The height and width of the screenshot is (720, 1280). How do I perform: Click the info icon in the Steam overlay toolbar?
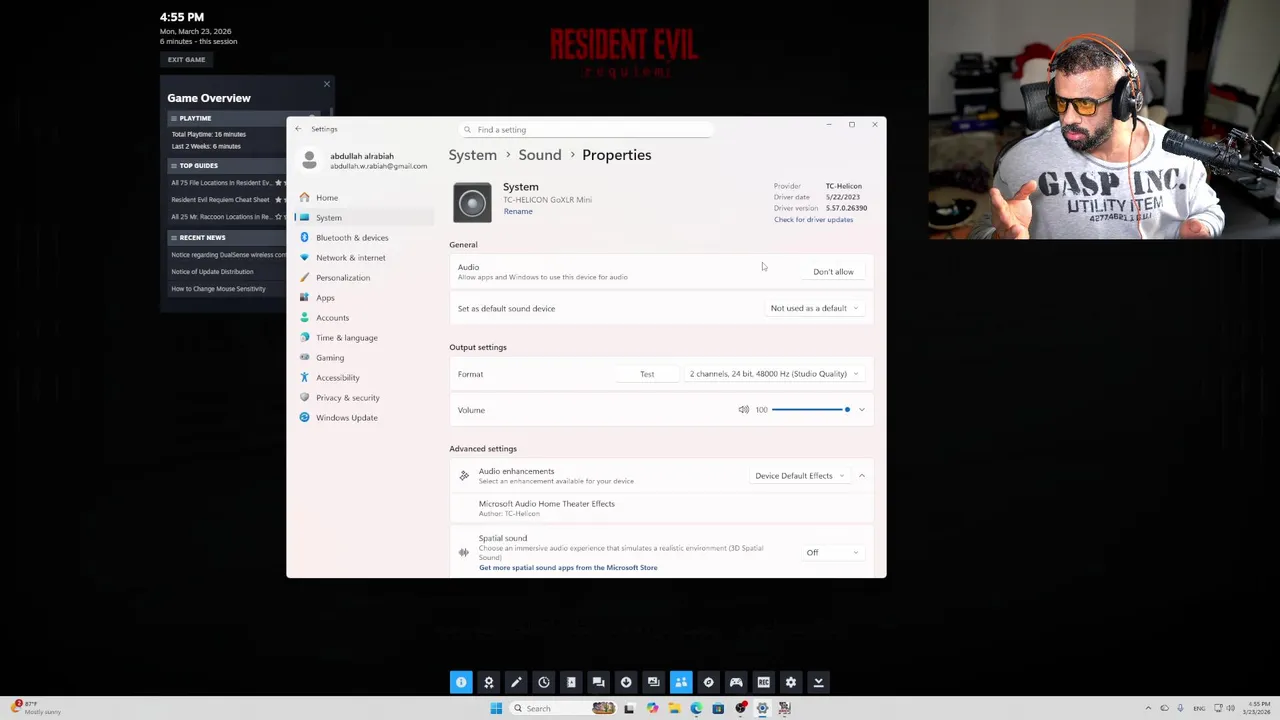coord(461,682)
